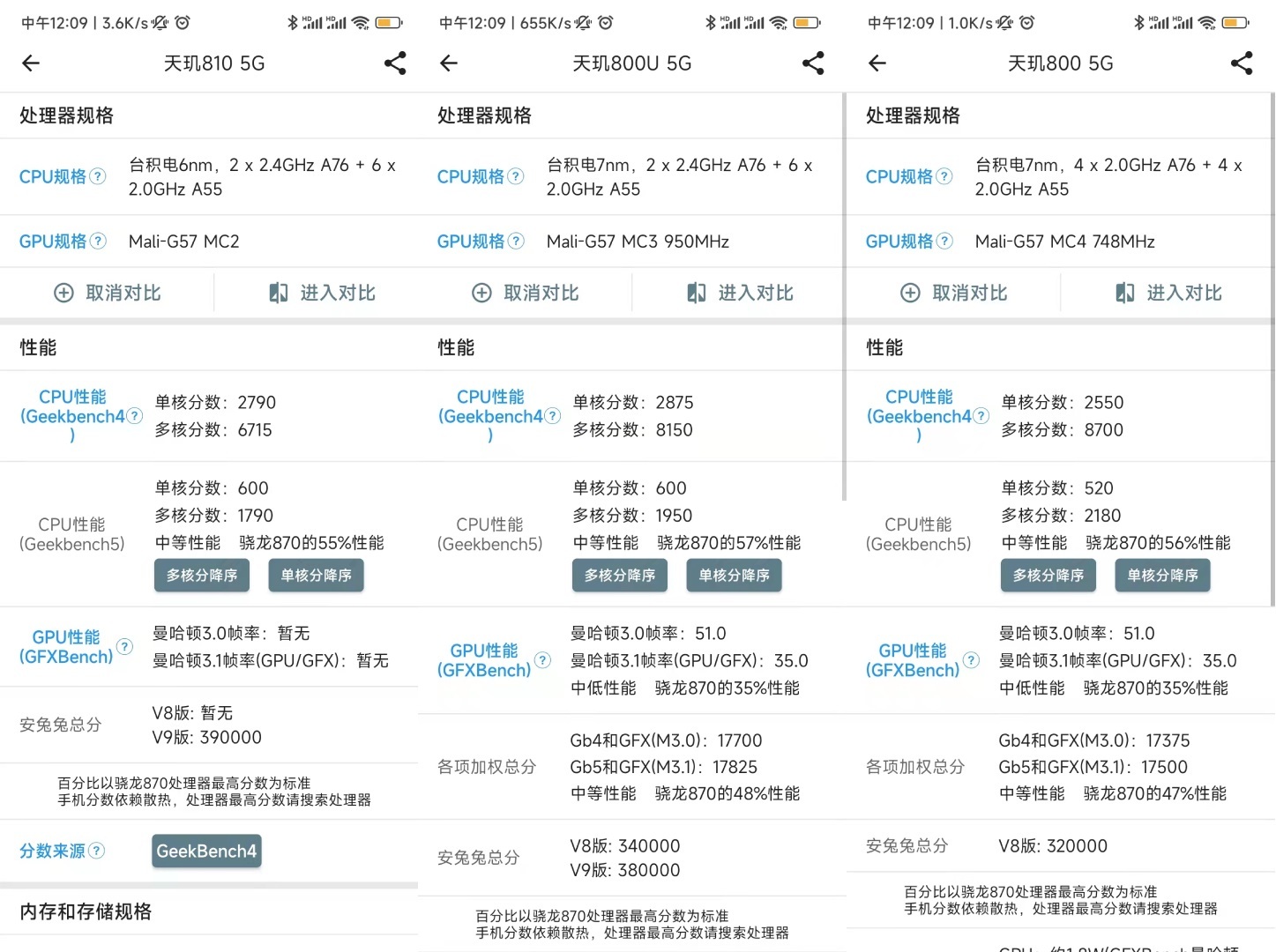Select 骁龙870的55%性能 text

tap(311, 543)
